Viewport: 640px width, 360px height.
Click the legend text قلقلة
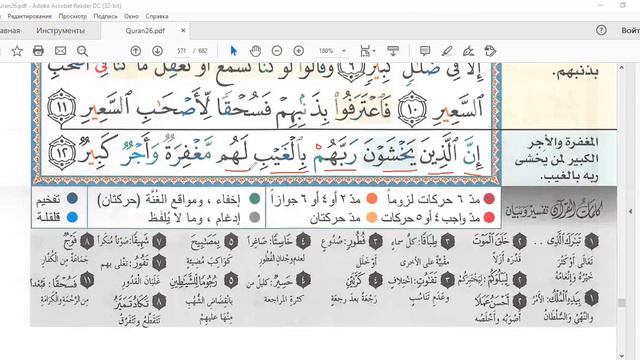(x=48, y=217)
